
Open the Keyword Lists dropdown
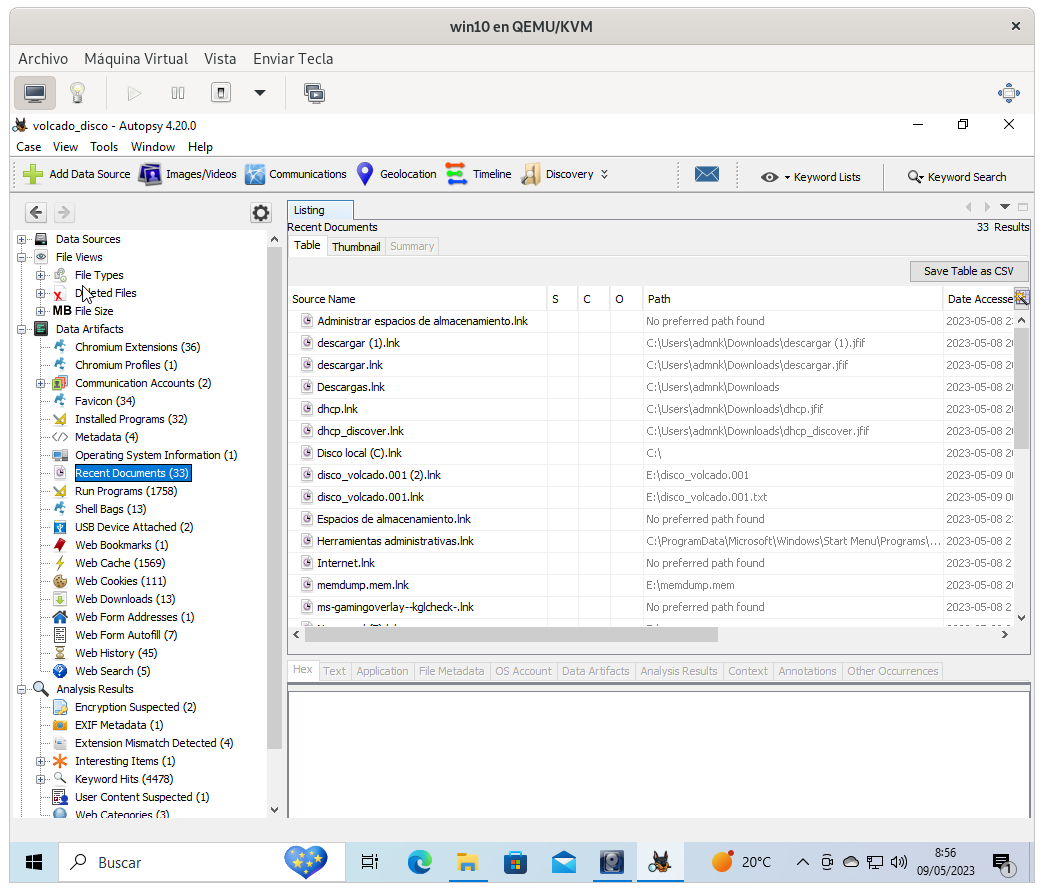(x=810, y=177)
